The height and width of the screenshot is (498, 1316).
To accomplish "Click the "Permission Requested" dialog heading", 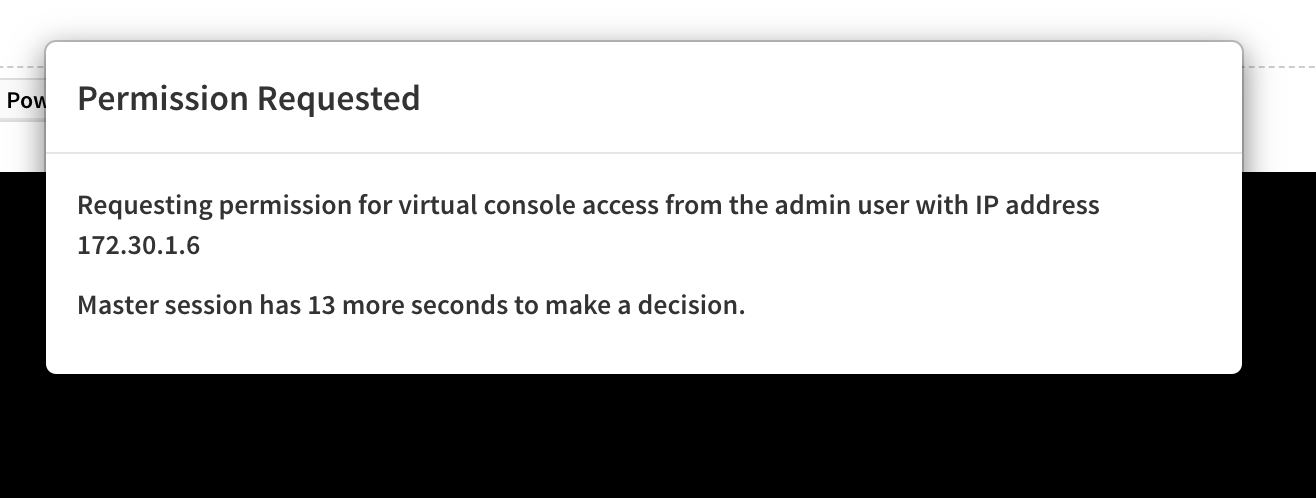I will tap(248, 99).
